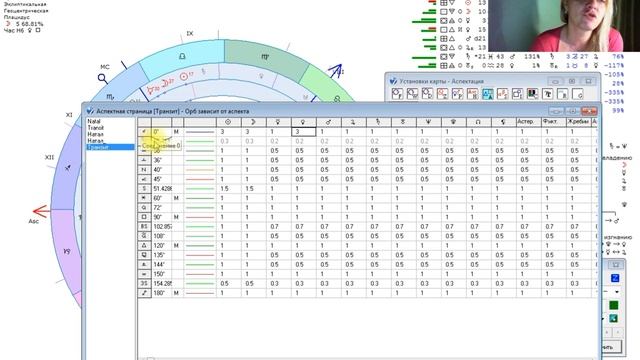
Task: Click the blue Z icon on right panel
Action: click(615, 278)
